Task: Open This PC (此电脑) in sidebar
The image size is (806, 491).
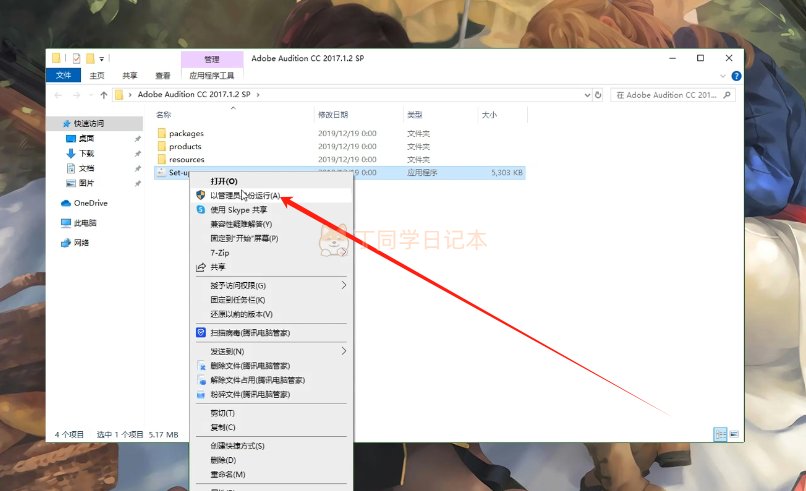Action: coord(85,223)
